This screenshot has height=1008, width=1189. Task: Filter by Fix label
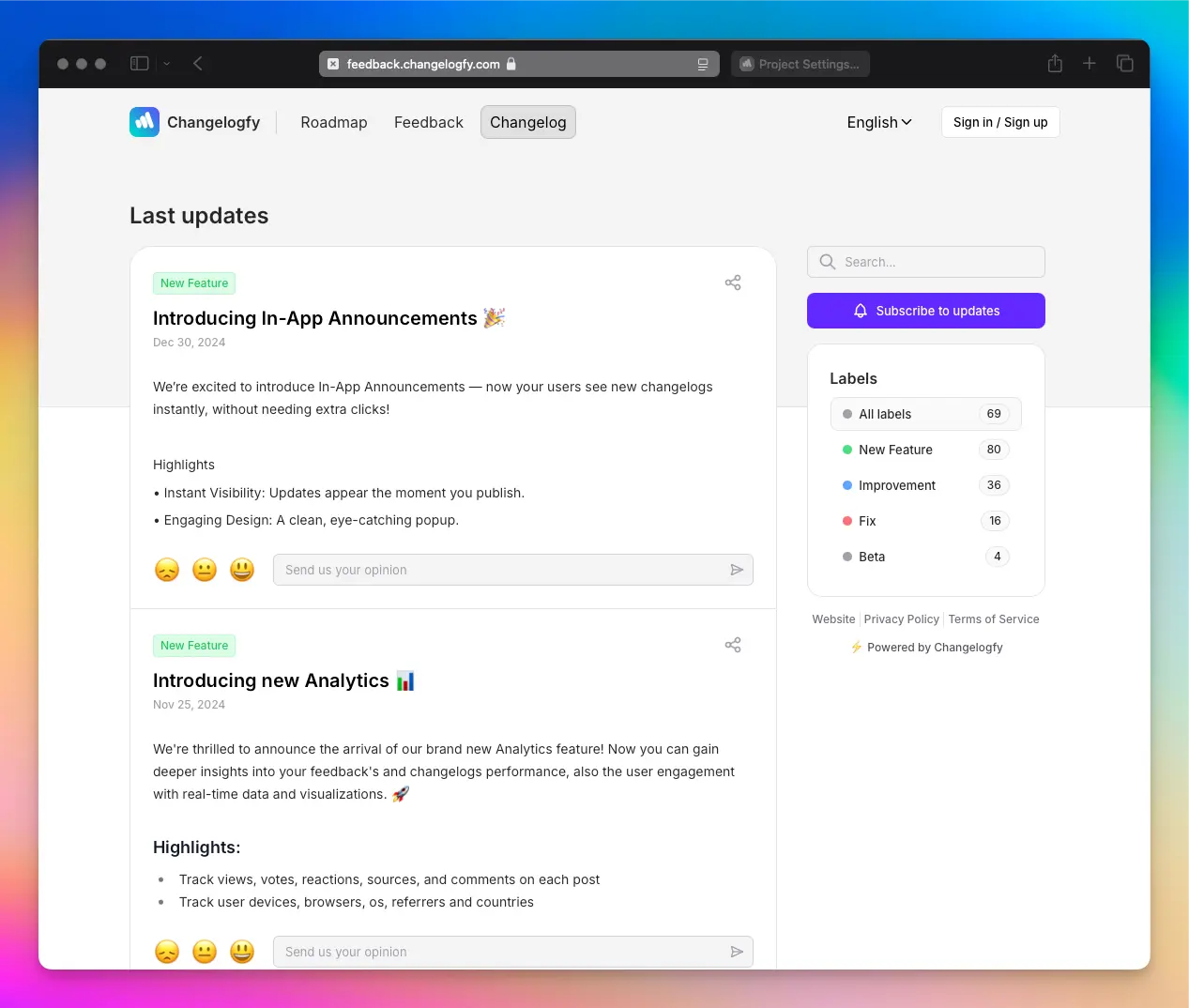click(926, 521)
